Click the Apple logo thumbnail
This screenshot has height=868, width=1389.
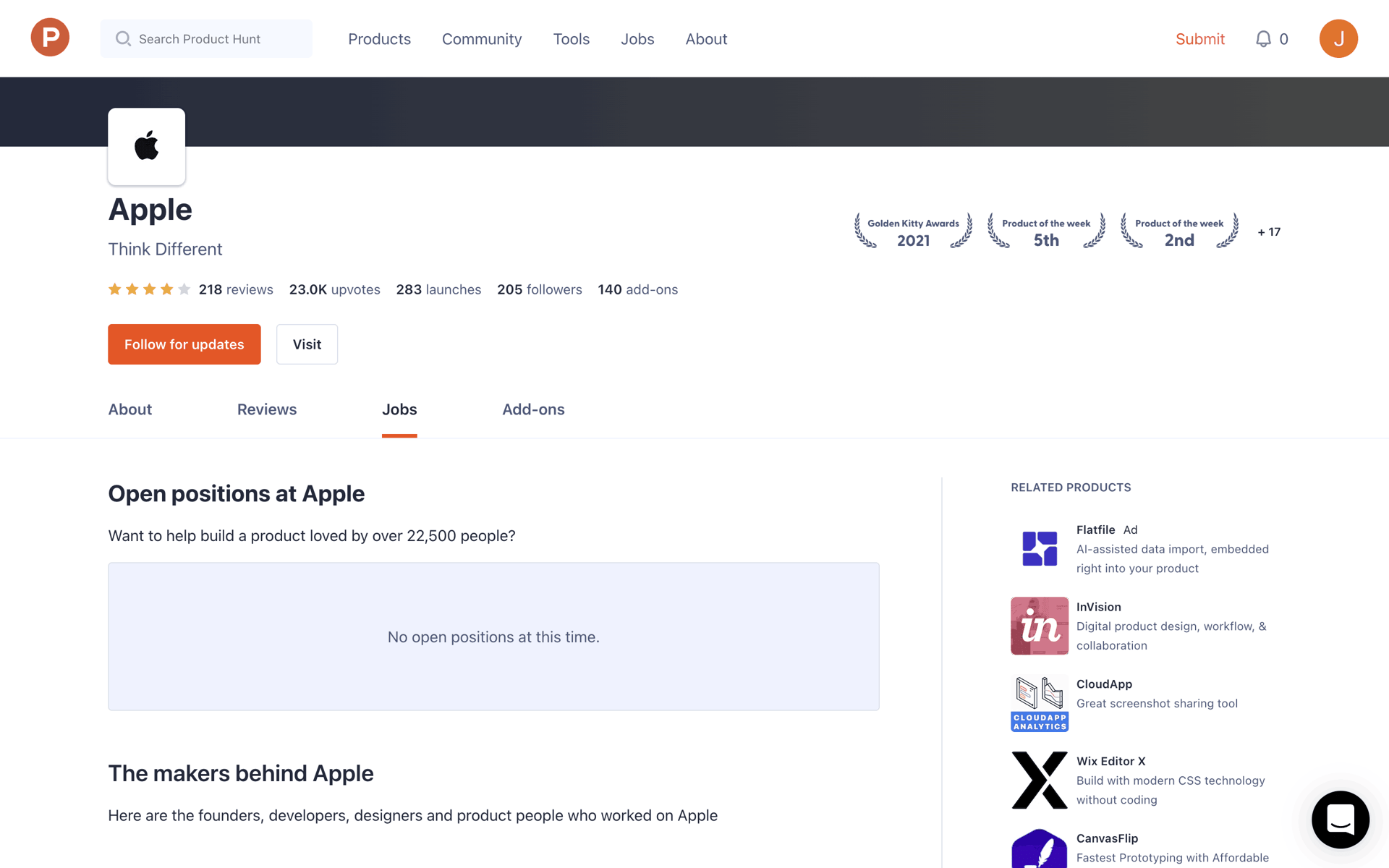point(147,146)
